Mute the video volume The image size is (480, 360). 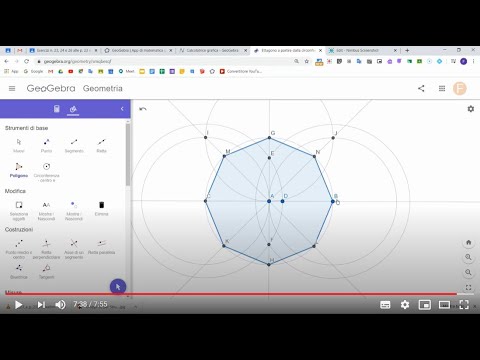tap(60, 305)
